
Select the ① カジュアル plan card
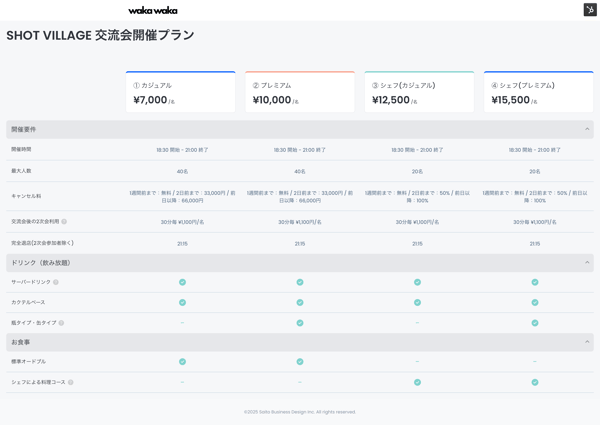pos(181,92)
